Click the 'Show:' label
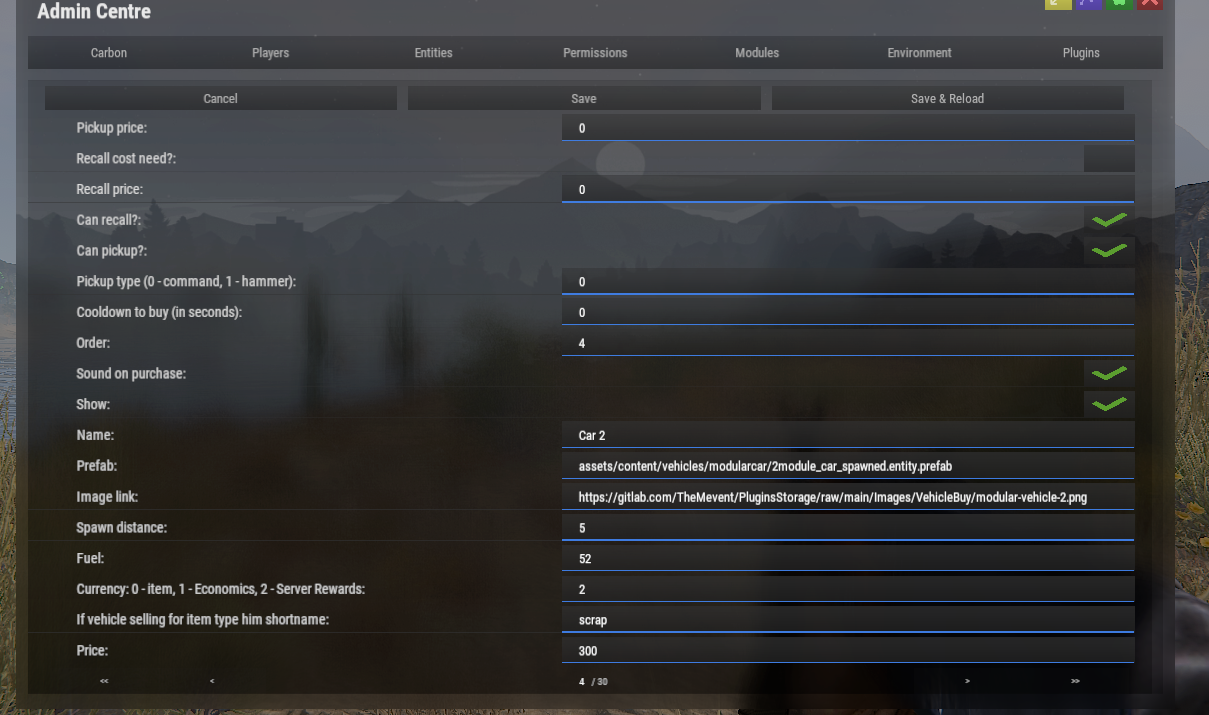The width and height of the screenshot is (1209, 715). point(93,405)
